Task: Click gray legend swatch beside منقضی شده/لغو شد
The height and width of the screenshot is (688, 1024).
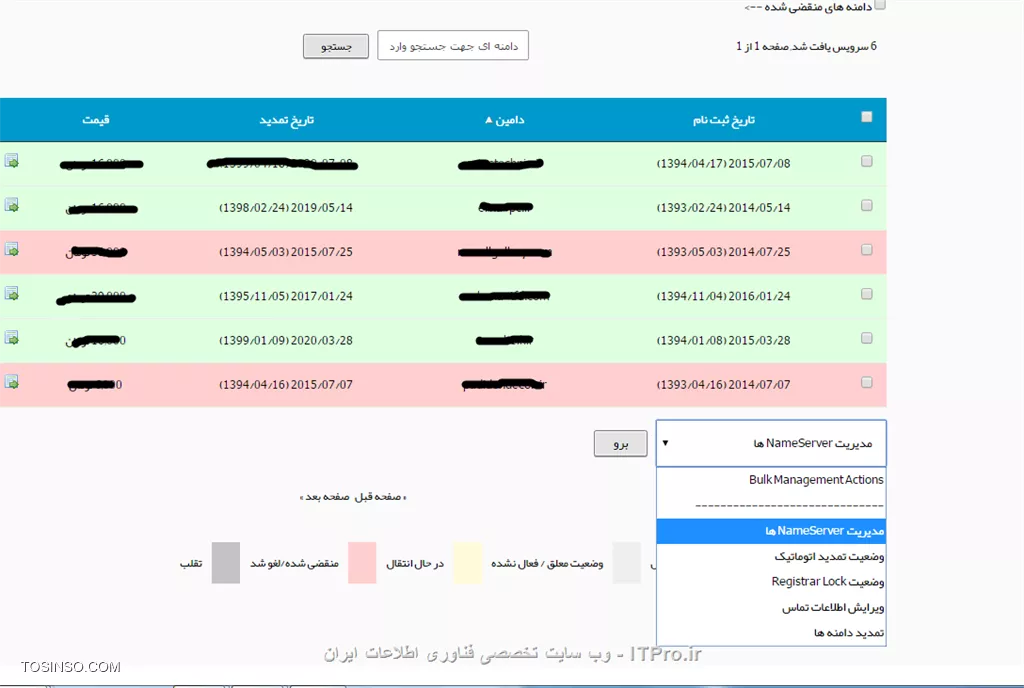Action: tap(225, 563)
